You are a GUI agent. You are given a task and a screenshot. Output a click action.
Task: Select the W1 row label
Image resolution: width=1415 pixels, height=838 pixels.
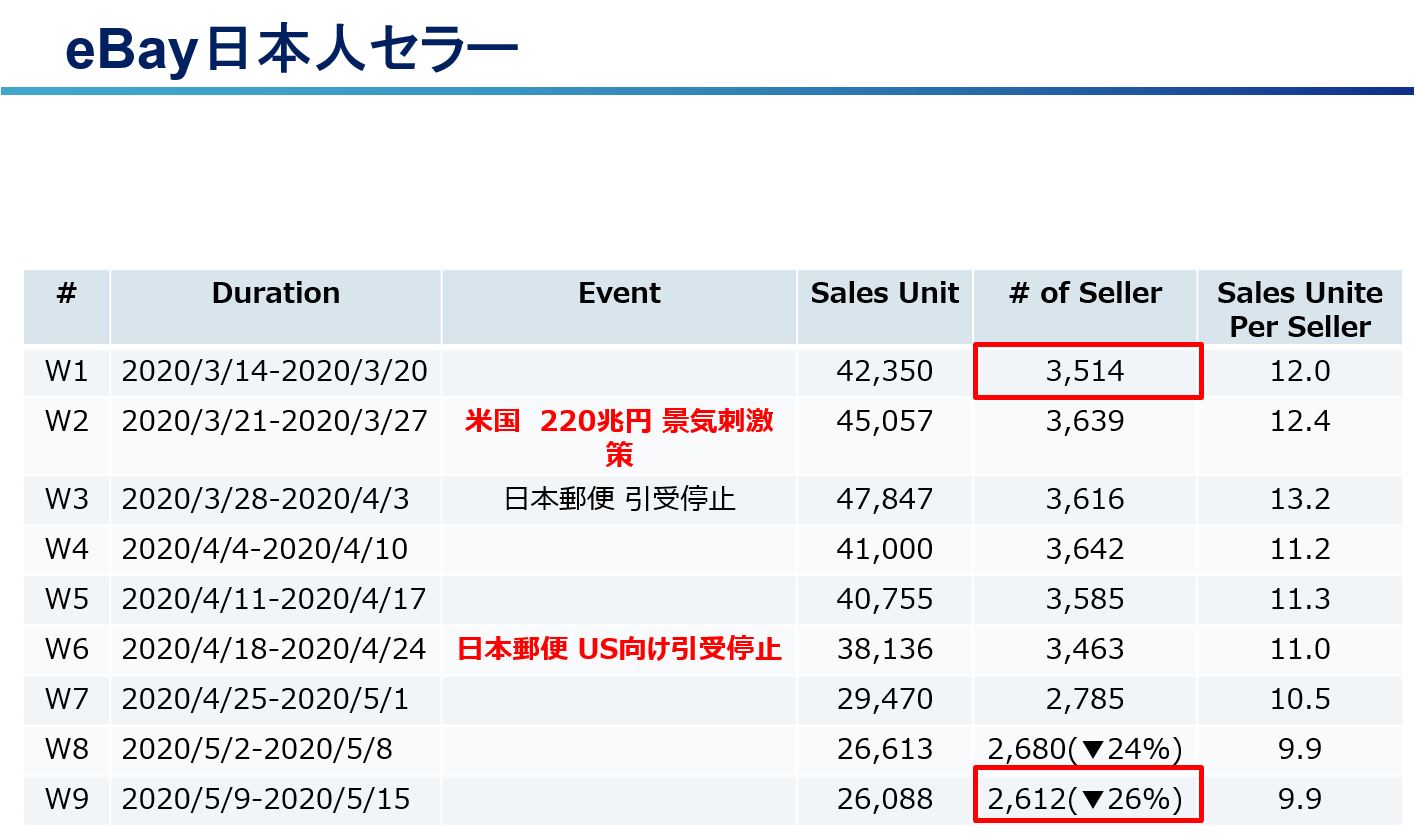click(x=67, y=372)
